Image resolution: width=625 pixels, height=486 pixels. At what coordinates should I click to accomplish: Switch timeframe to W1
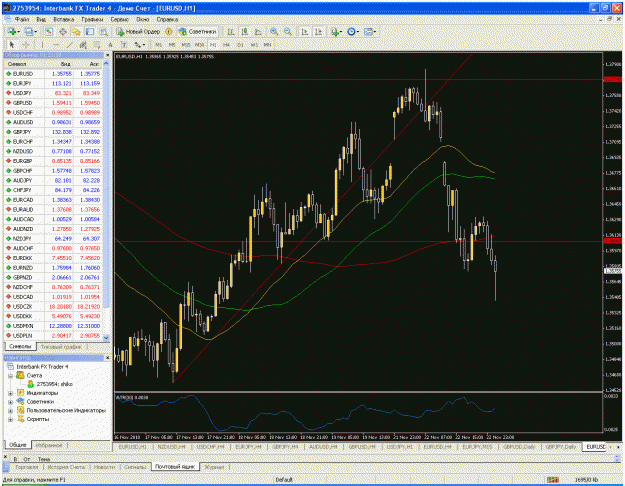(x=254, y=45)
